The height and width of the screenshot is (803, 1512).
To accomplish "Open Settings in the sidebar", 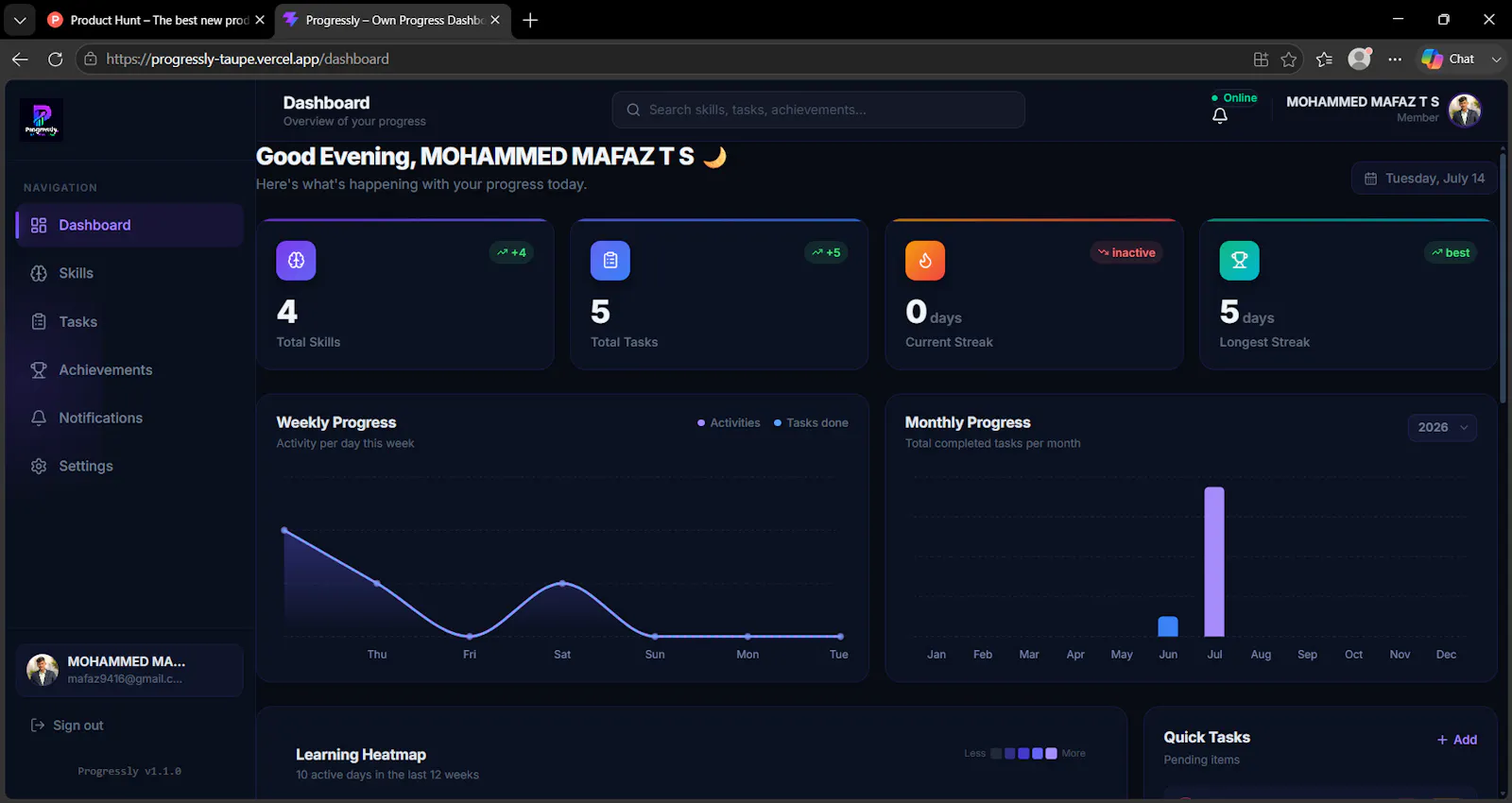I will point(129,466).
